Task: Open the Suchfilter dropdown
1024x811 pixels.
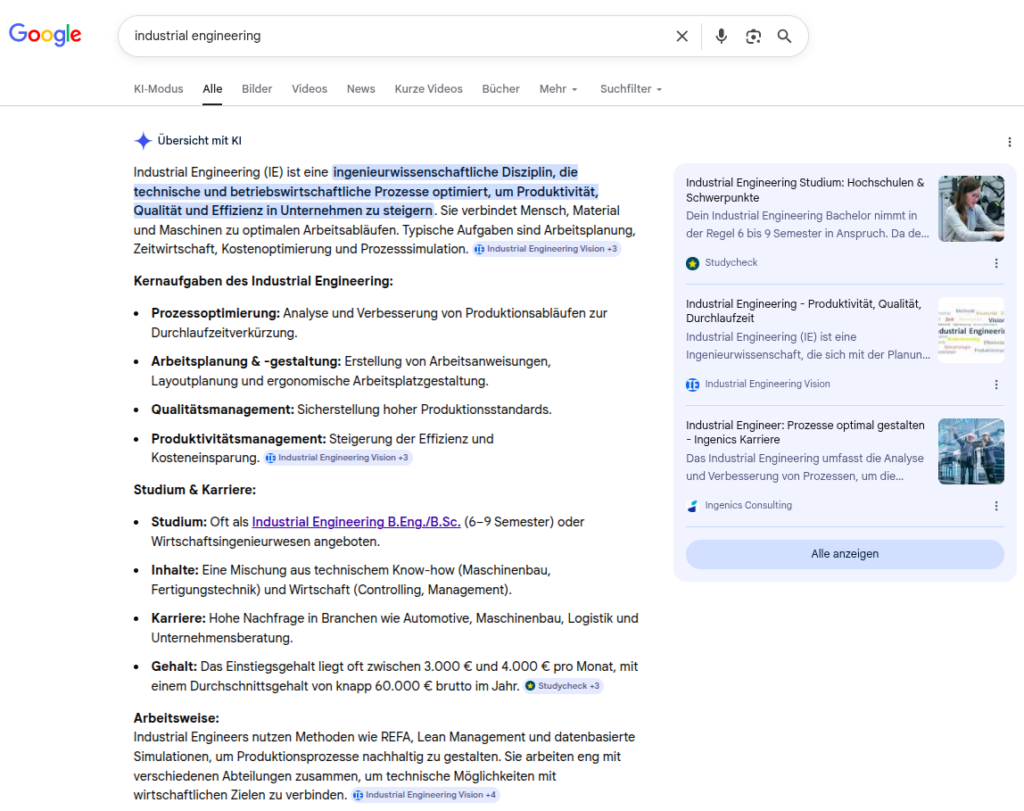Action: [630, 89]
